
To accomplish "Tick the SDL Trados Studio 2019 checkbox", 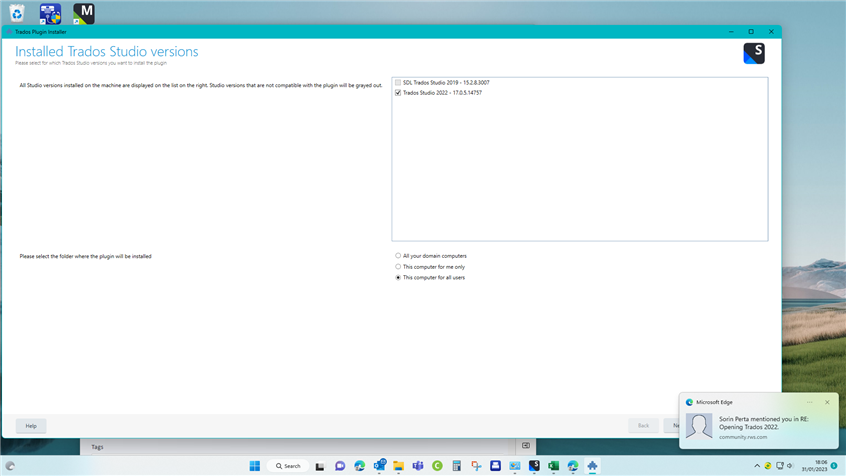I will 398,83.
